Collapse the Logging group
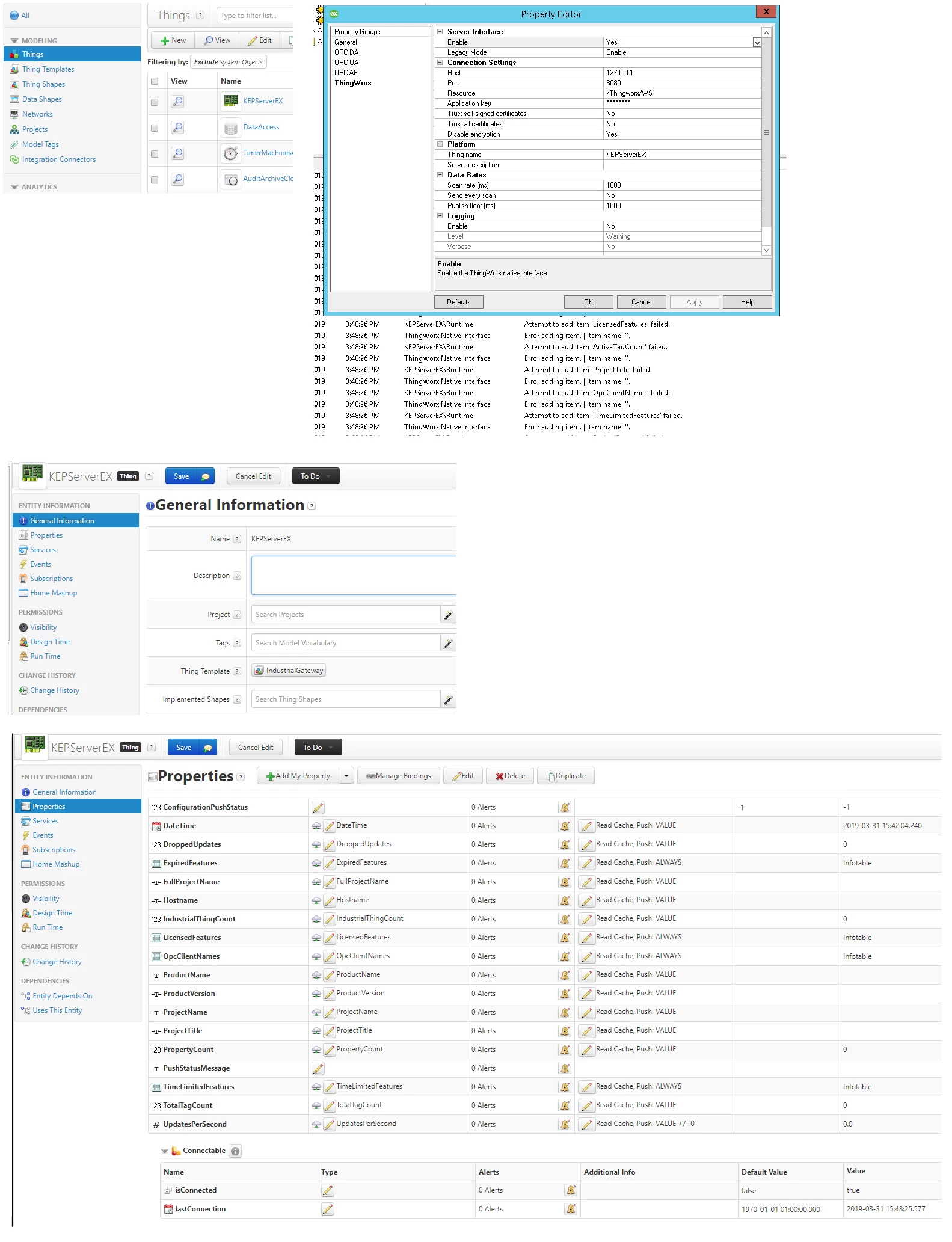The height and width of the screenshot is (1242, 952). point(440,216)
